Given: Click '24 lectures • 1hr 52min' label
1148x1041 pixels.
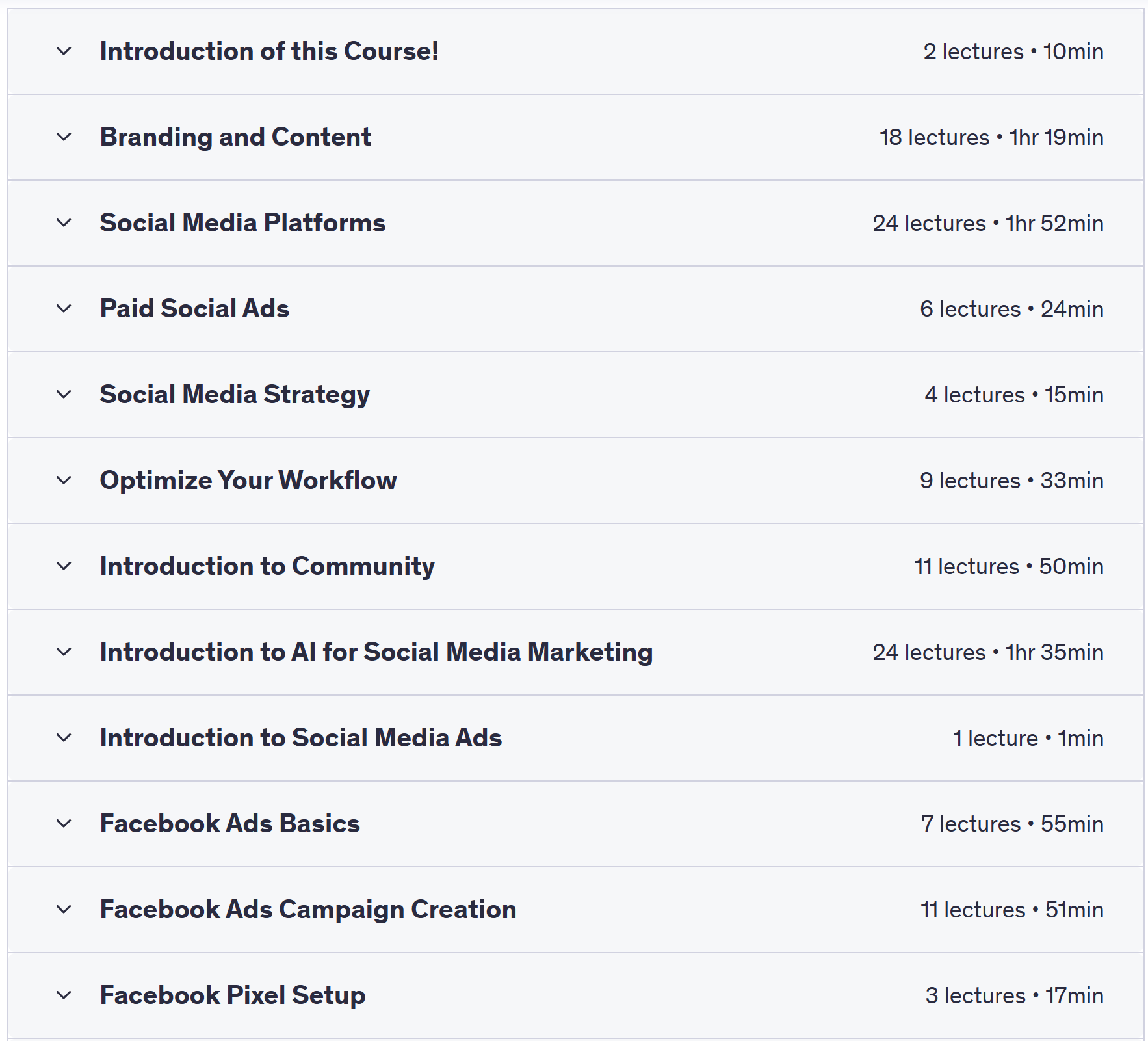Looking at the screenshot, I should point(988,224).
